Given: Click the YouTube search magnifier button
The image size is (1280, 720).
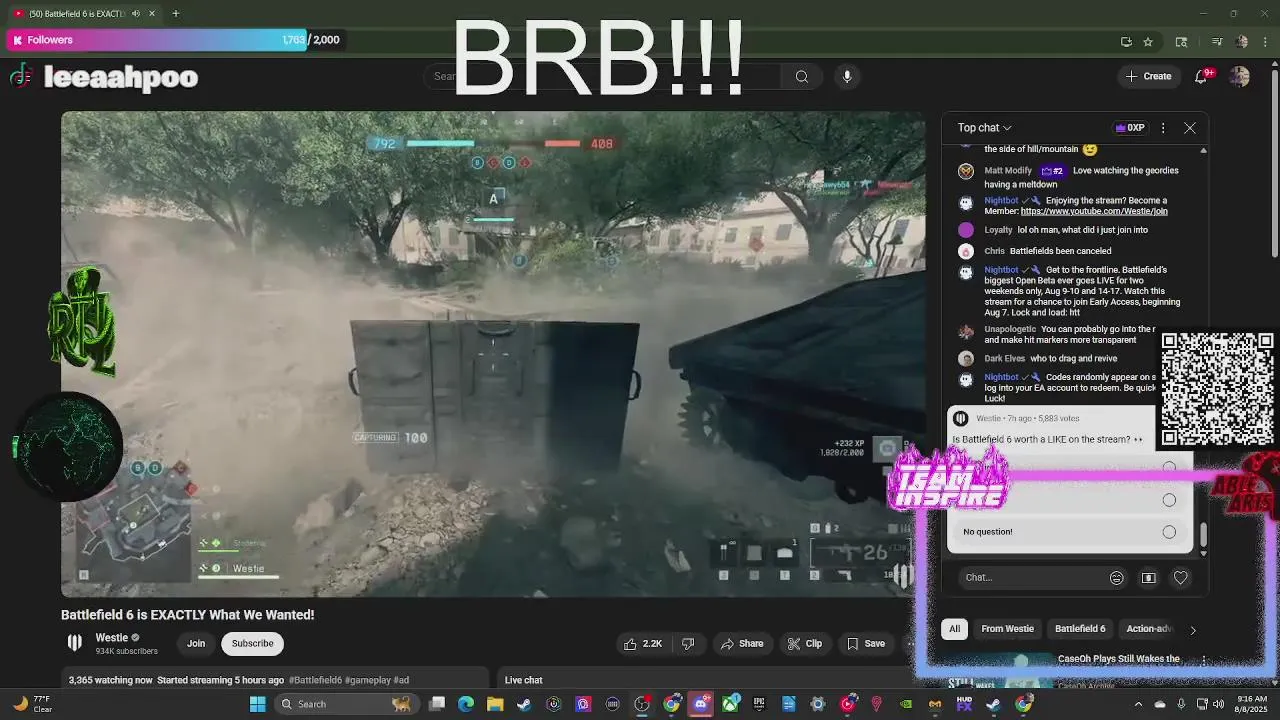Looking at the screenshot, I should 802,76.
